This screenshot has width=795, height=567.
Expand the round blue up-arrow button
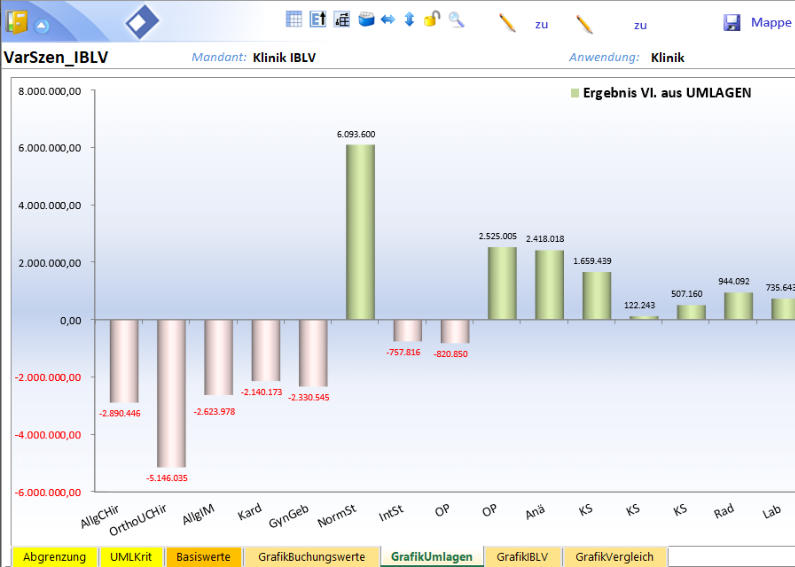tap(41, 25)
